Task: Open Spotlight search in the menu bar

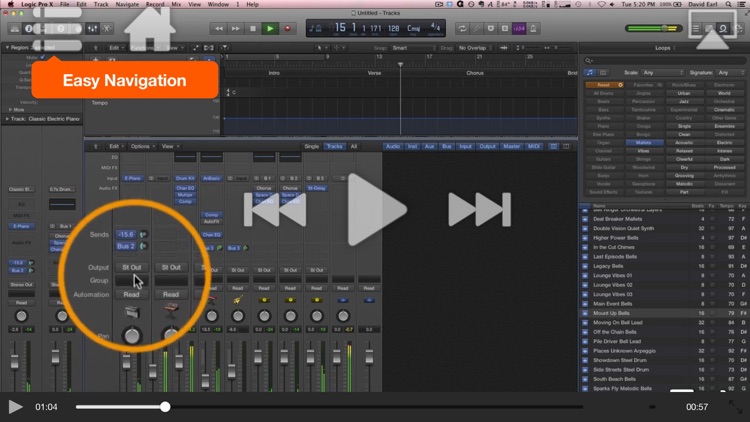Action: pos(729,4)
